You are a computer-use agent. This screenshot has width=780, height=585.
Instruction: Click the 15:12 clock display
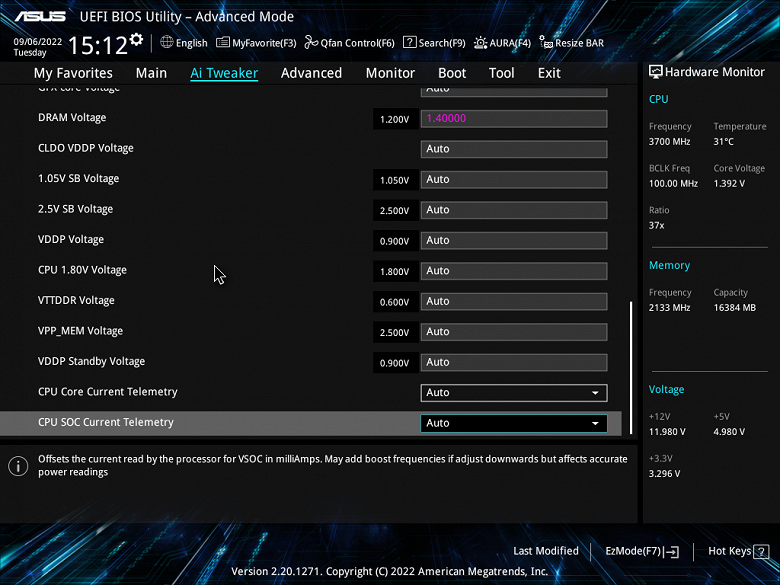tap(98, 46)
